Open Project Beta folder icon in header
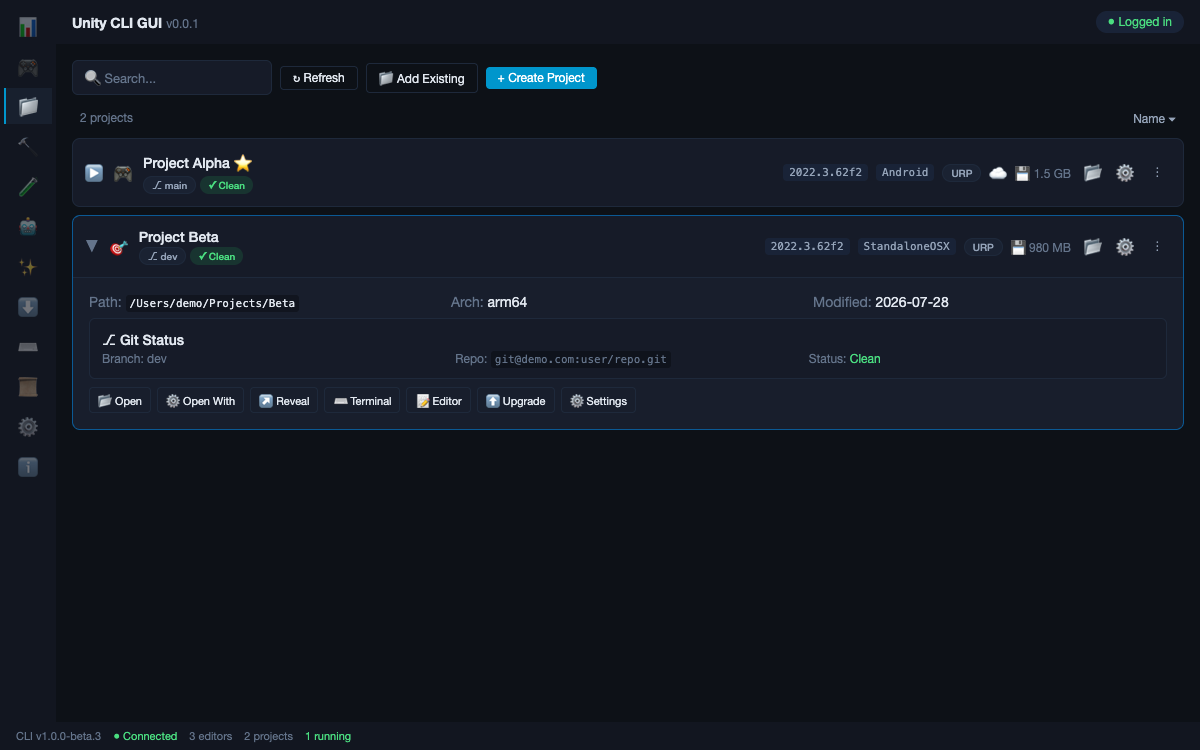 pos(1093,246)
